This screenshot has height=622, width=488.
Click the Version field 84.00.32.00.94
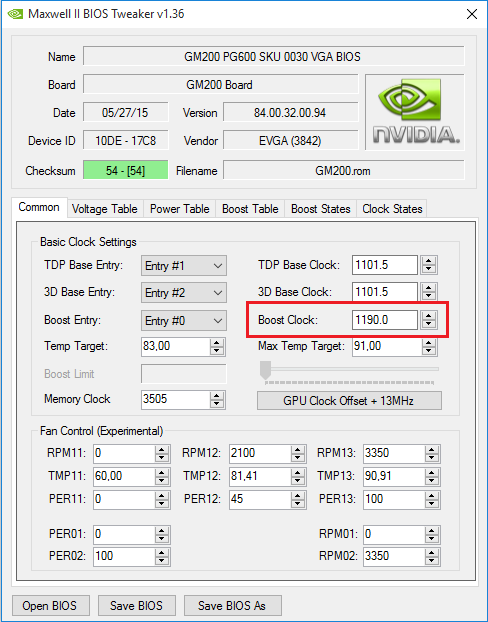(x=290, y=113)
